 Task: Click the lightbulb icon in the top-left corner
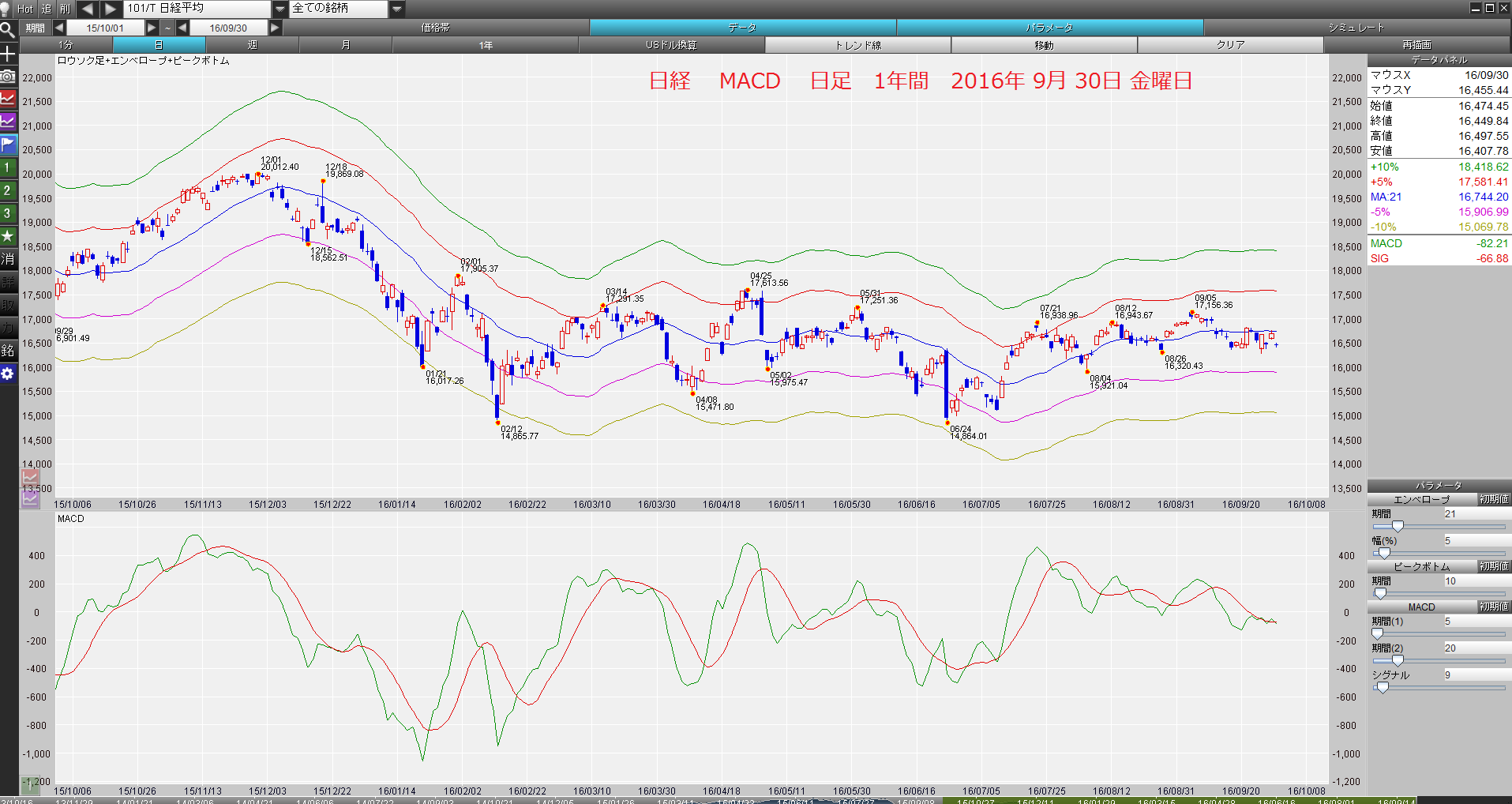tap(6, 9)
